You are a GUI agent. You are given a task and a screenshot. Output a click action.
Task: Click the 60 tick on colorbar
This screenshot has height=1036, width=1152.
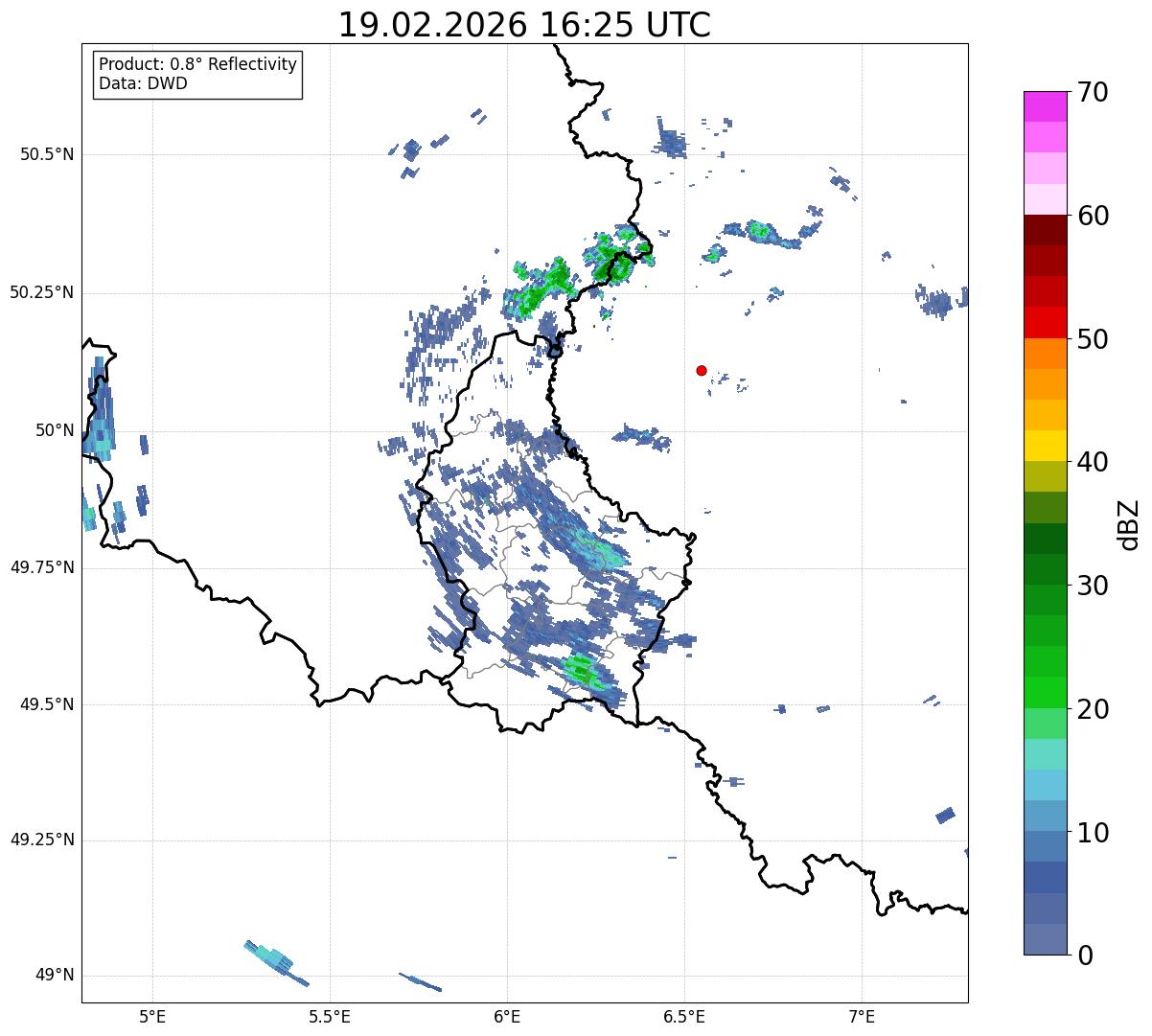point(1093,216)
